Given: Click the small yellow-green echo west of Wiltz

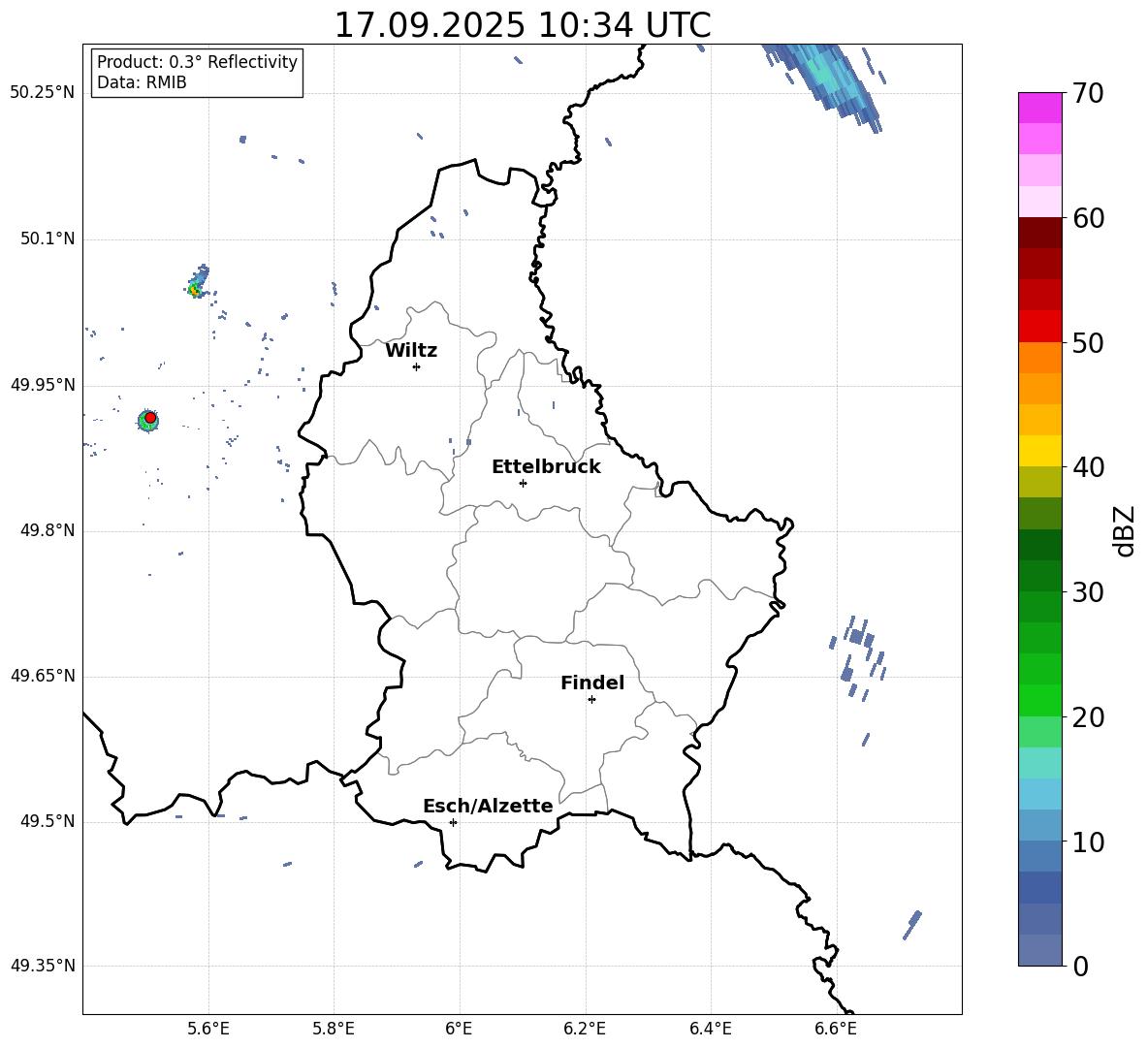Looking at the screenshot, I should 196,282.
